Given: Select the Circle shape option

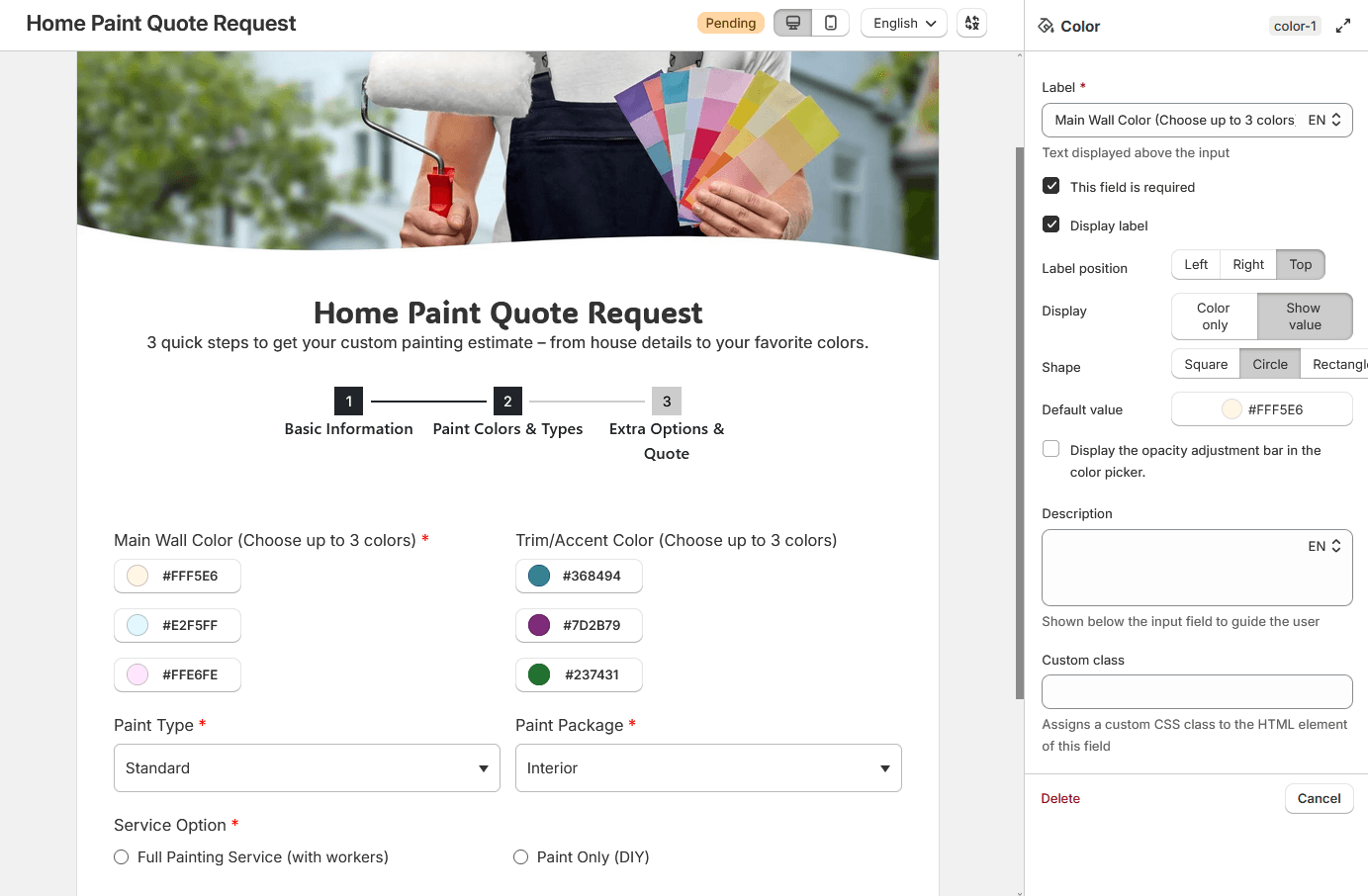Looking at the screenshot, I should (x=1270, y=364).
